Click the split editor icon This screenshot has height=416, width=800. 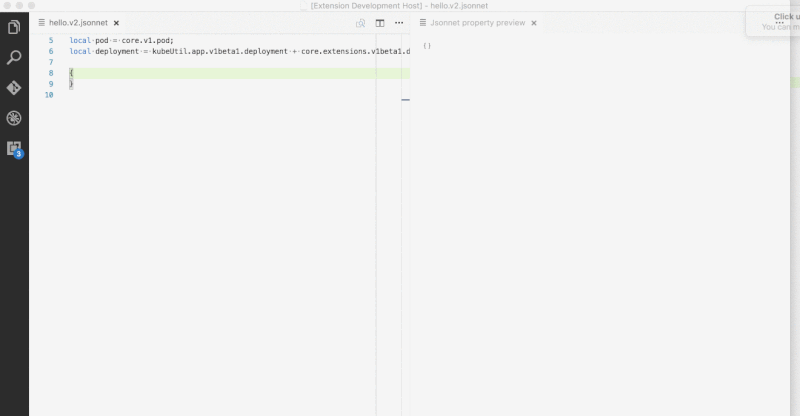(380, 23)
